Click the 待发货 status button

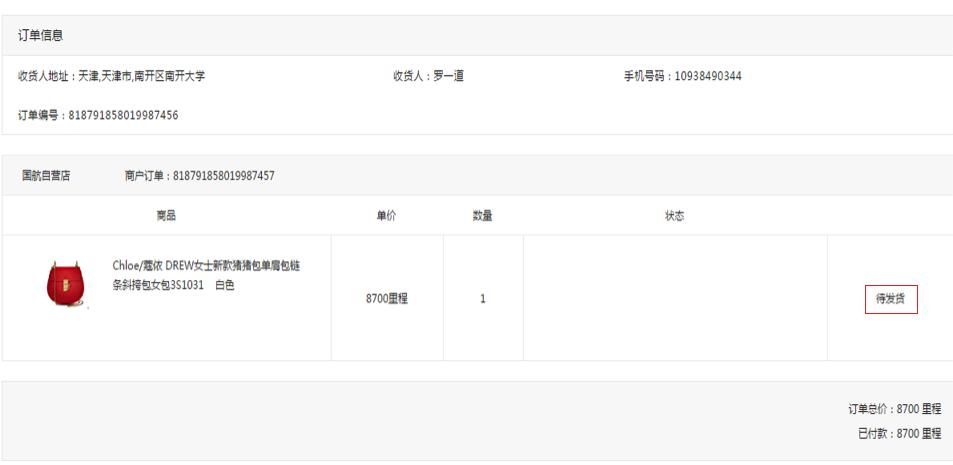tap(891, 299)
